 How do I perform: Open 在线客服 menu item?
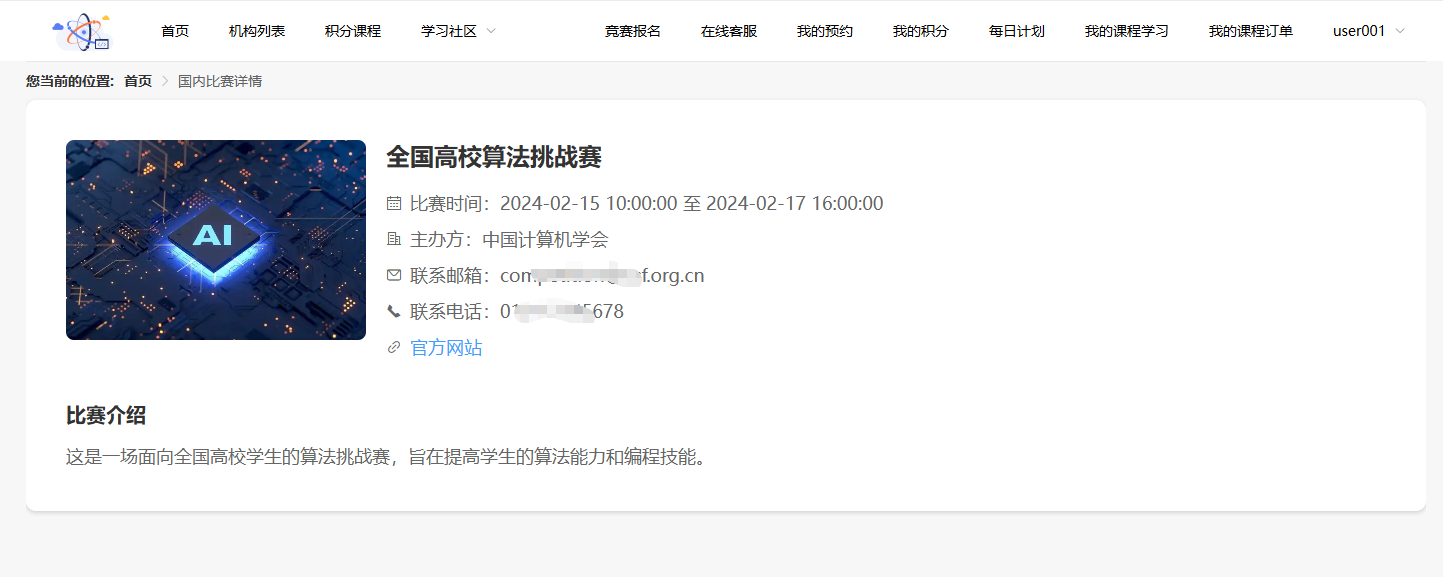tap(729, 31)
